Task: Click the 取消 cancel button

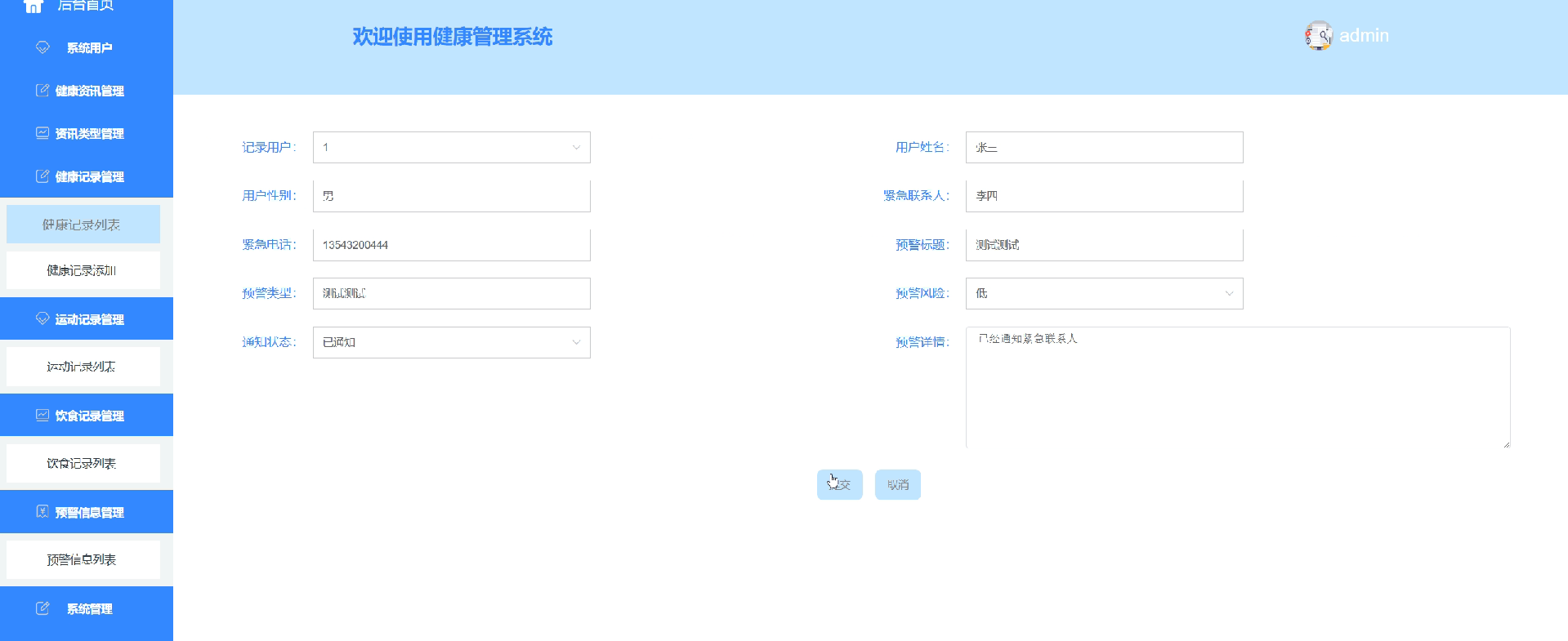Action: click(x=898, y=484)
